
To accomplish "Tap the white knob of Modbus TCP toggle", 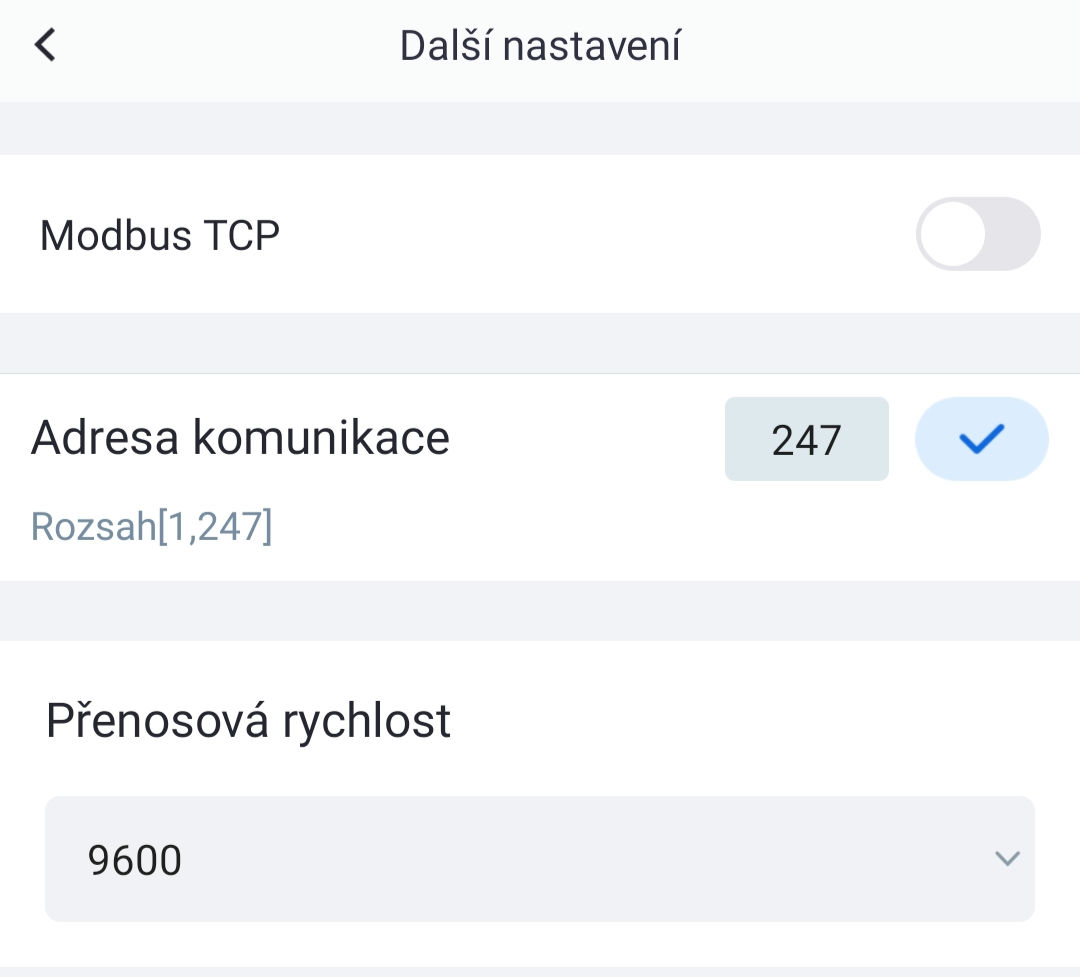I will (952, 234).
